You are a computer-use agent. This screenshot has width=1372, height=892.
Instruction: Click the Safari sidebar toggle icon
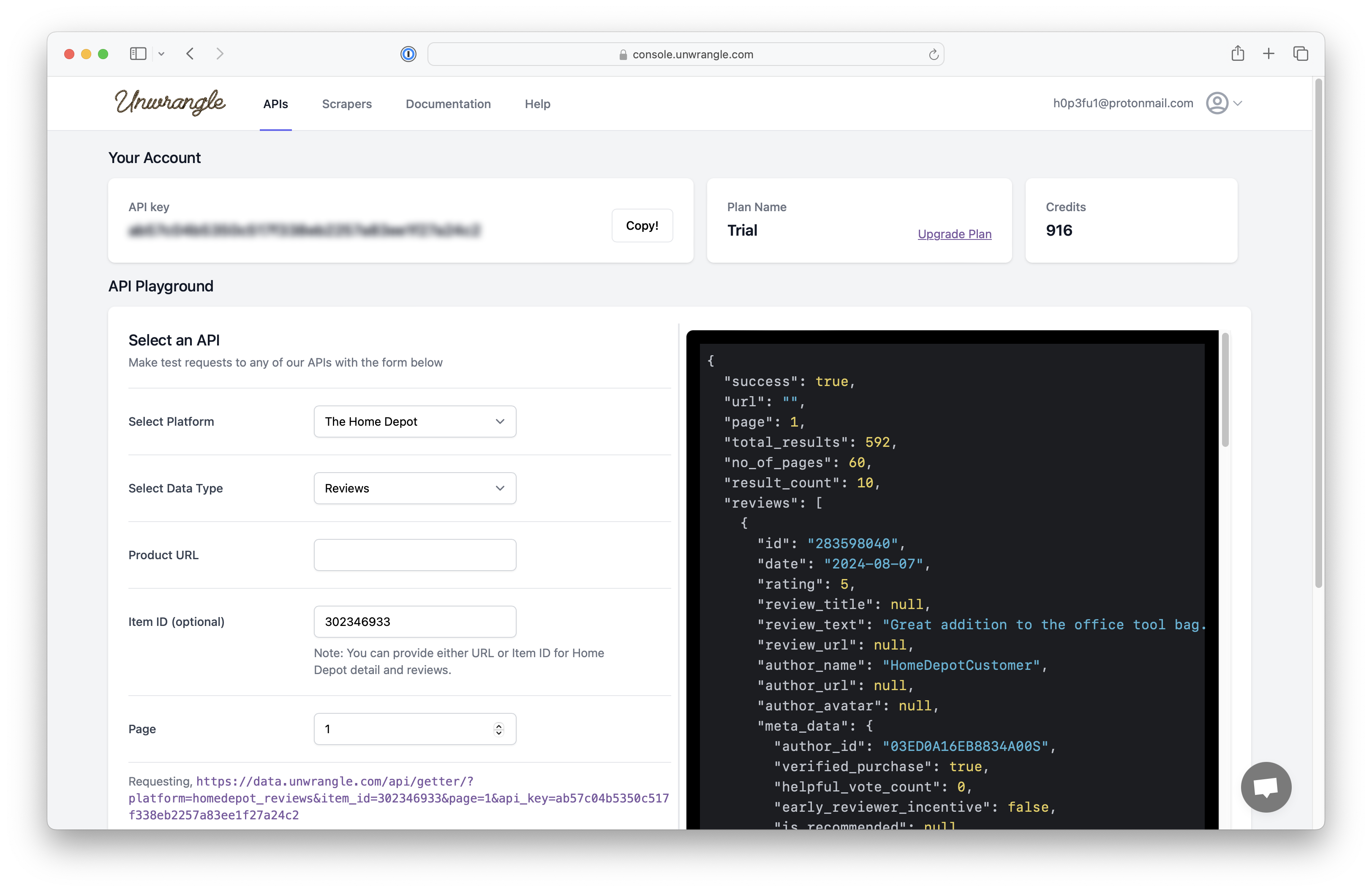(138, 54)
